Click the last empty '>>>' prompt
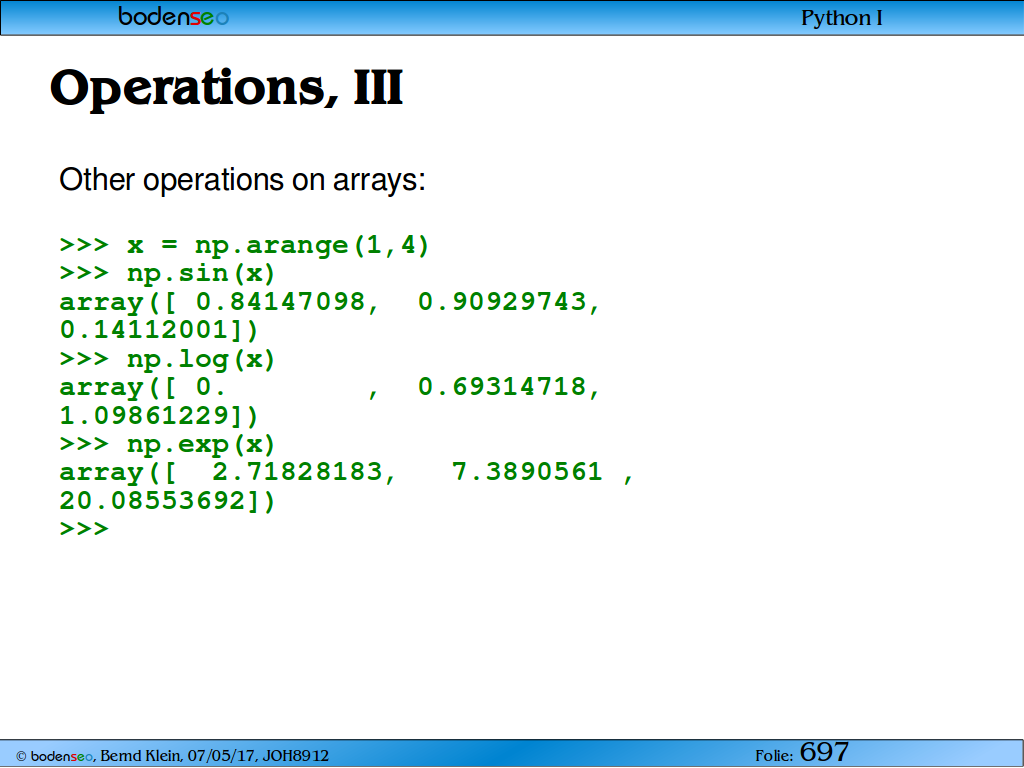 coord(84,528)
